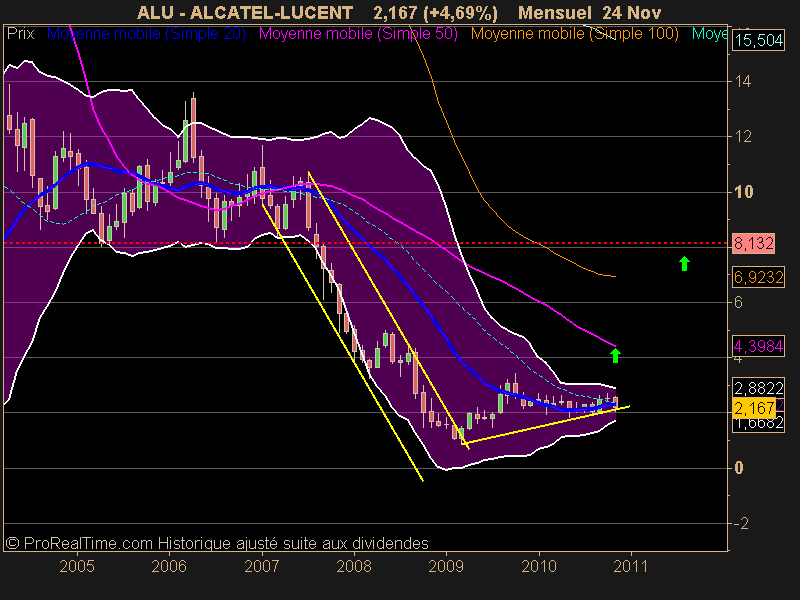Click the 'Prix' legend label
Image resolution: width=800 pixels, height=600 pixels.
click(x=20, y=34)
